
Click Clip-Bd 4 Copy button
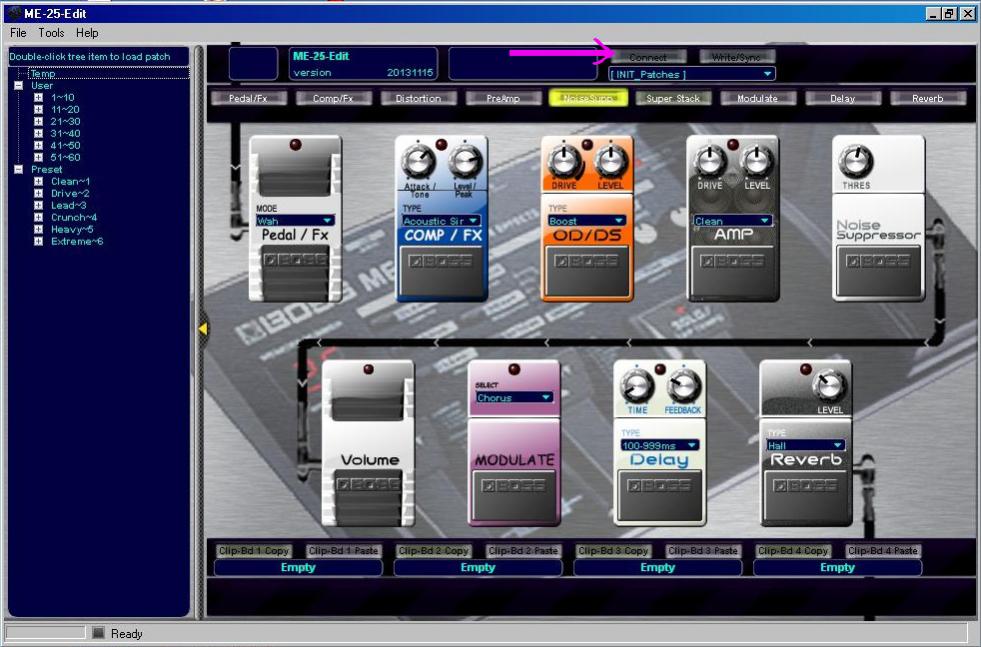coord(793,551)
